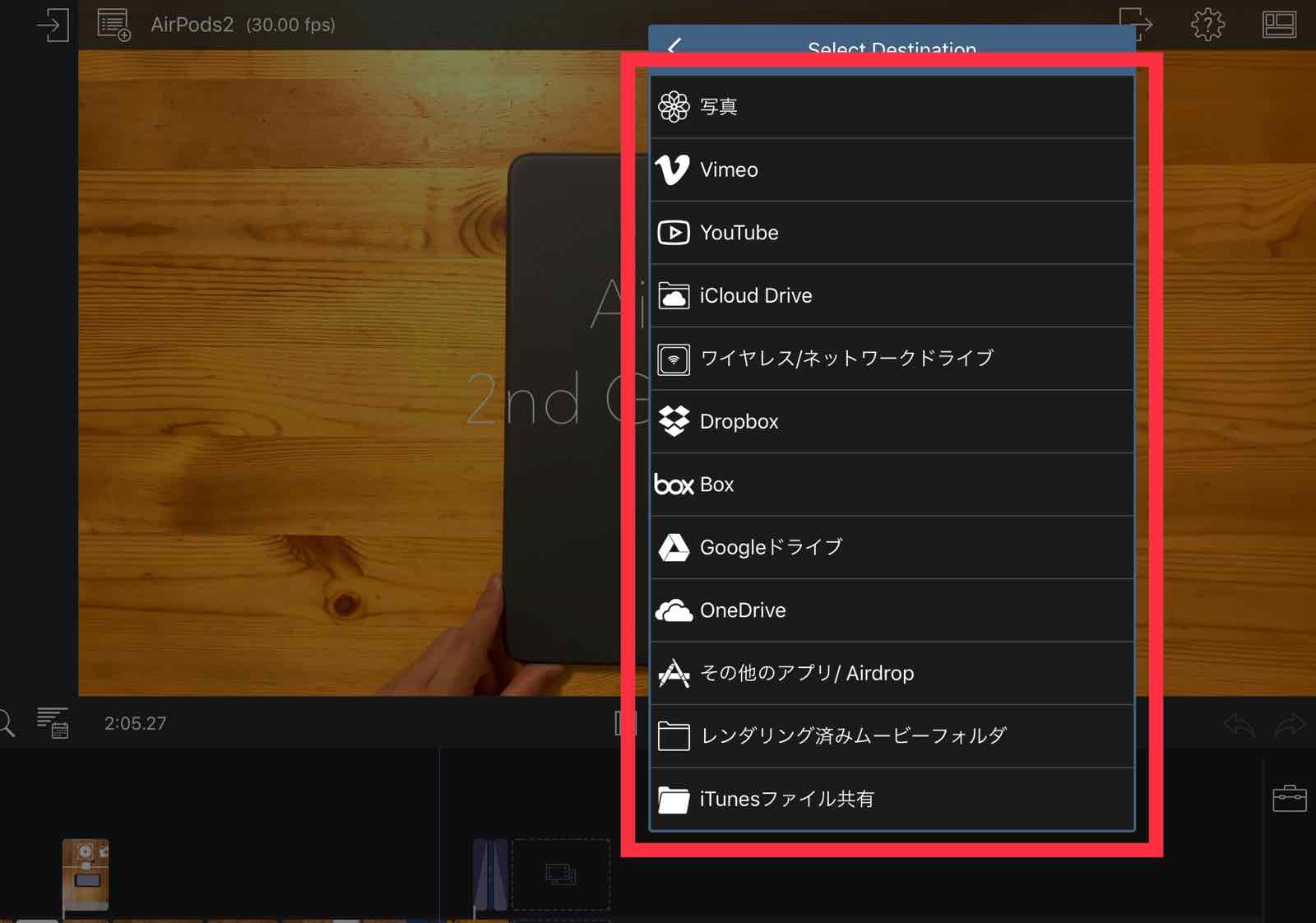Screen dimensions: 1316x923
Task: Click the iTunes file sharing folder icon
Action: (x=674, y=800)
